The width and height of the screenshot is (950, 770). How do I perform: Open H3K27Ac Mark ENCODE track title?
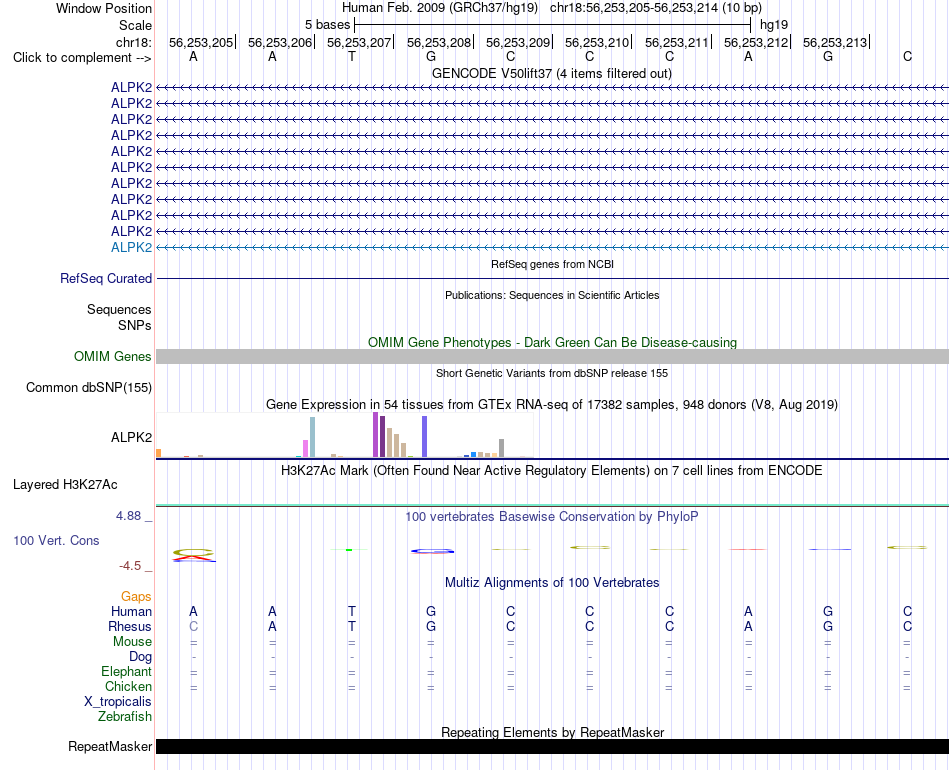552,471
